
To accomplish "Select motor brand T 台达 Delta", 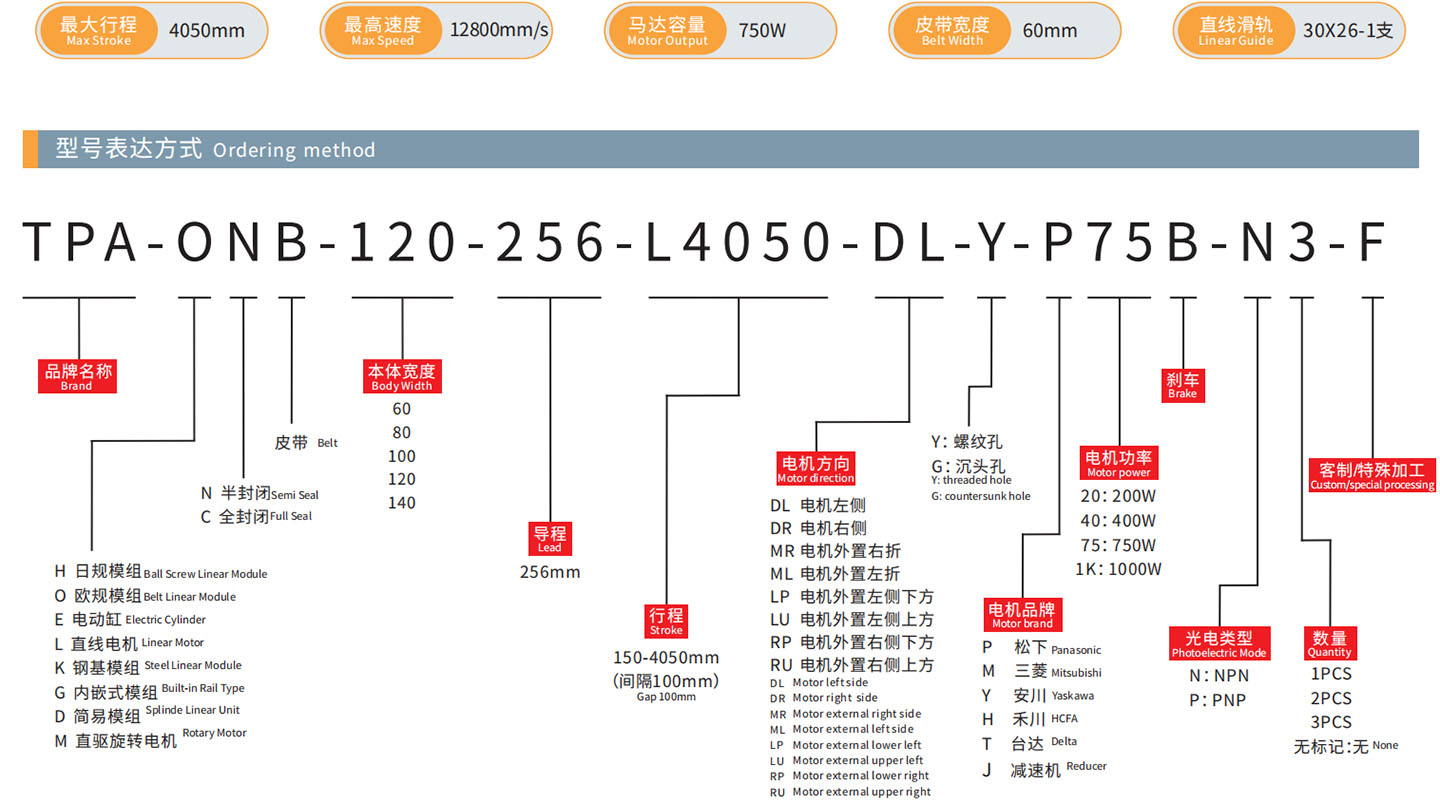I will [1029, 743].
